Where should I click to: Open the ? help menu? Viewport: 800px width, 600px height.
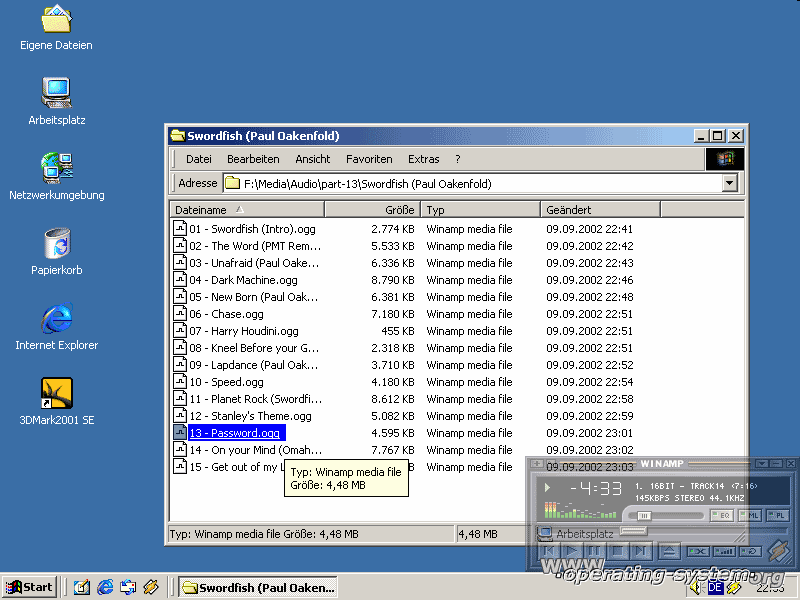pos(458,159)
